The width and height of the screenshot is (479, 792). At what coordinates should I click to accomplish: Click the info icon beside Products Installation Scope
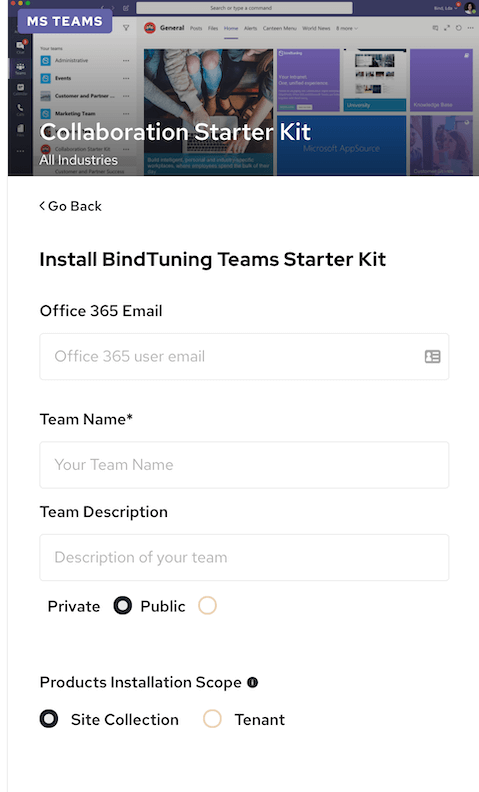[x=253, y=682]
